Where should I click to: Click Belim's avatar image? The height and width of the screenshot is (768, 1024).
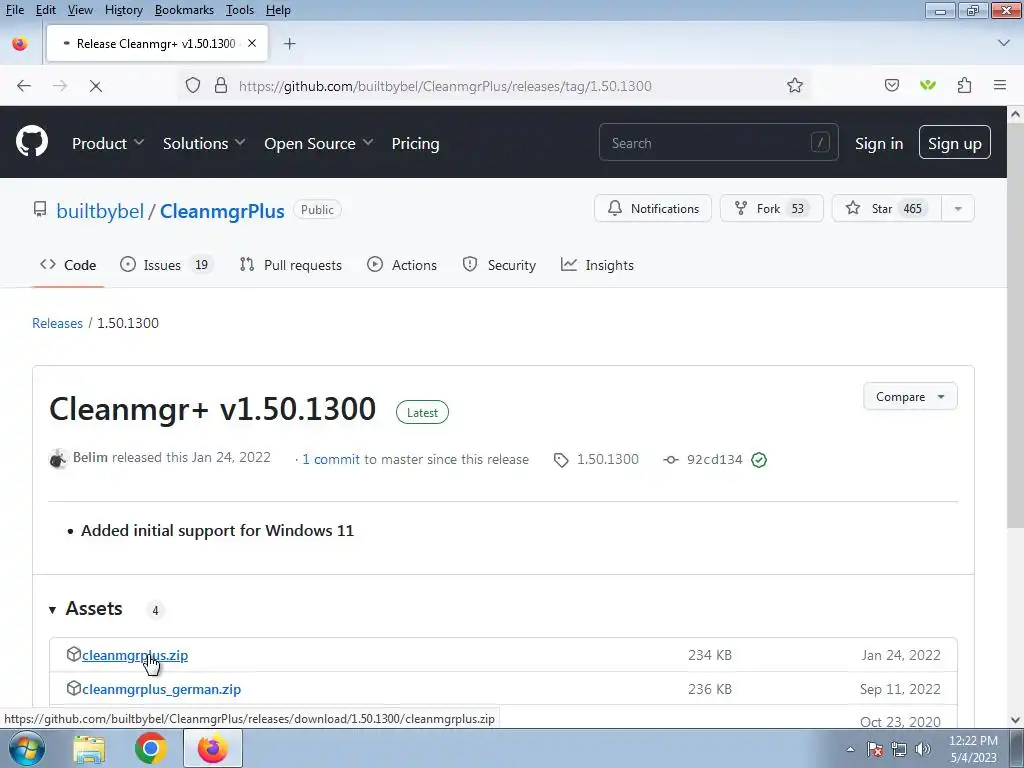pos(59,458)
